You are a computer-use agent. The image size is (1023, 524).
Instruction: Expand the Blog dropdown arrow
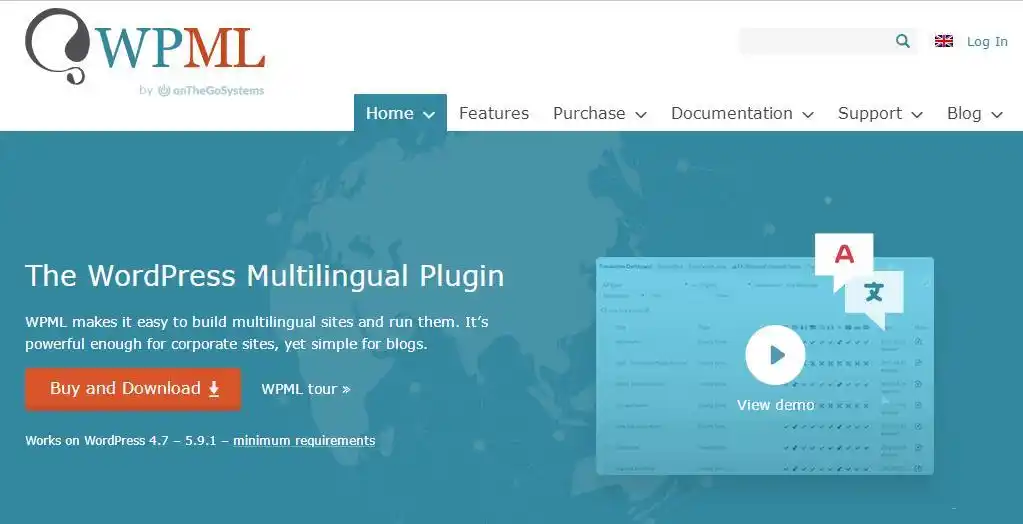coord(996,115)
